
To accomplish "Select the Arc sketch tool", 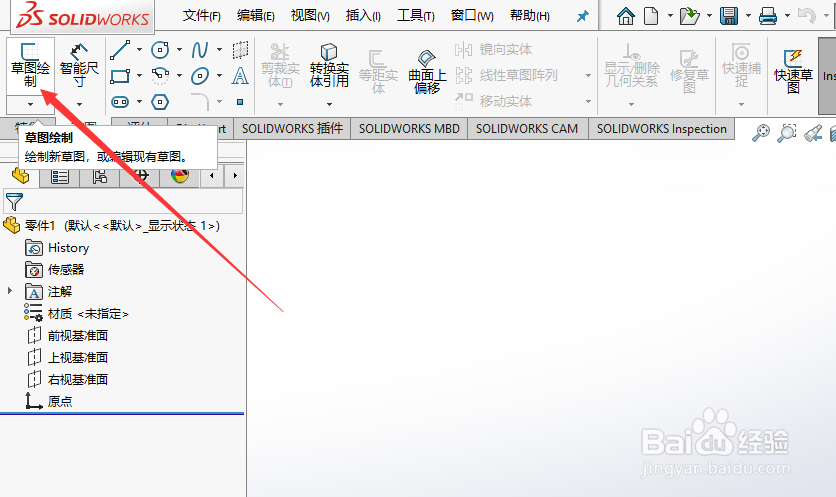I will pyautogui.click(x=160, y=76).
